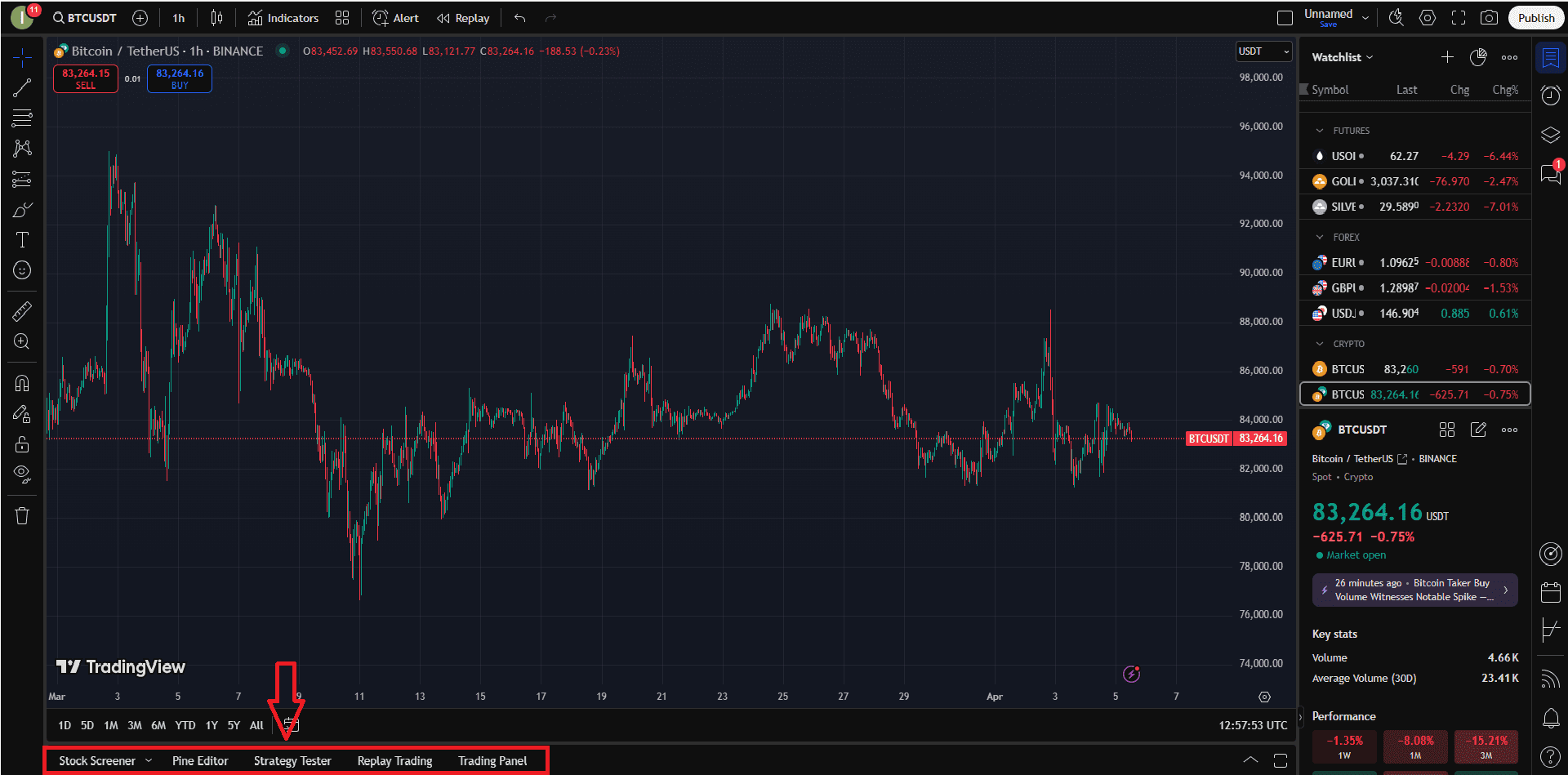Collapse the FOREX watchlist section
Image resolution: width=1568 pixels, height=775 pixels.
click(1320, 238)
